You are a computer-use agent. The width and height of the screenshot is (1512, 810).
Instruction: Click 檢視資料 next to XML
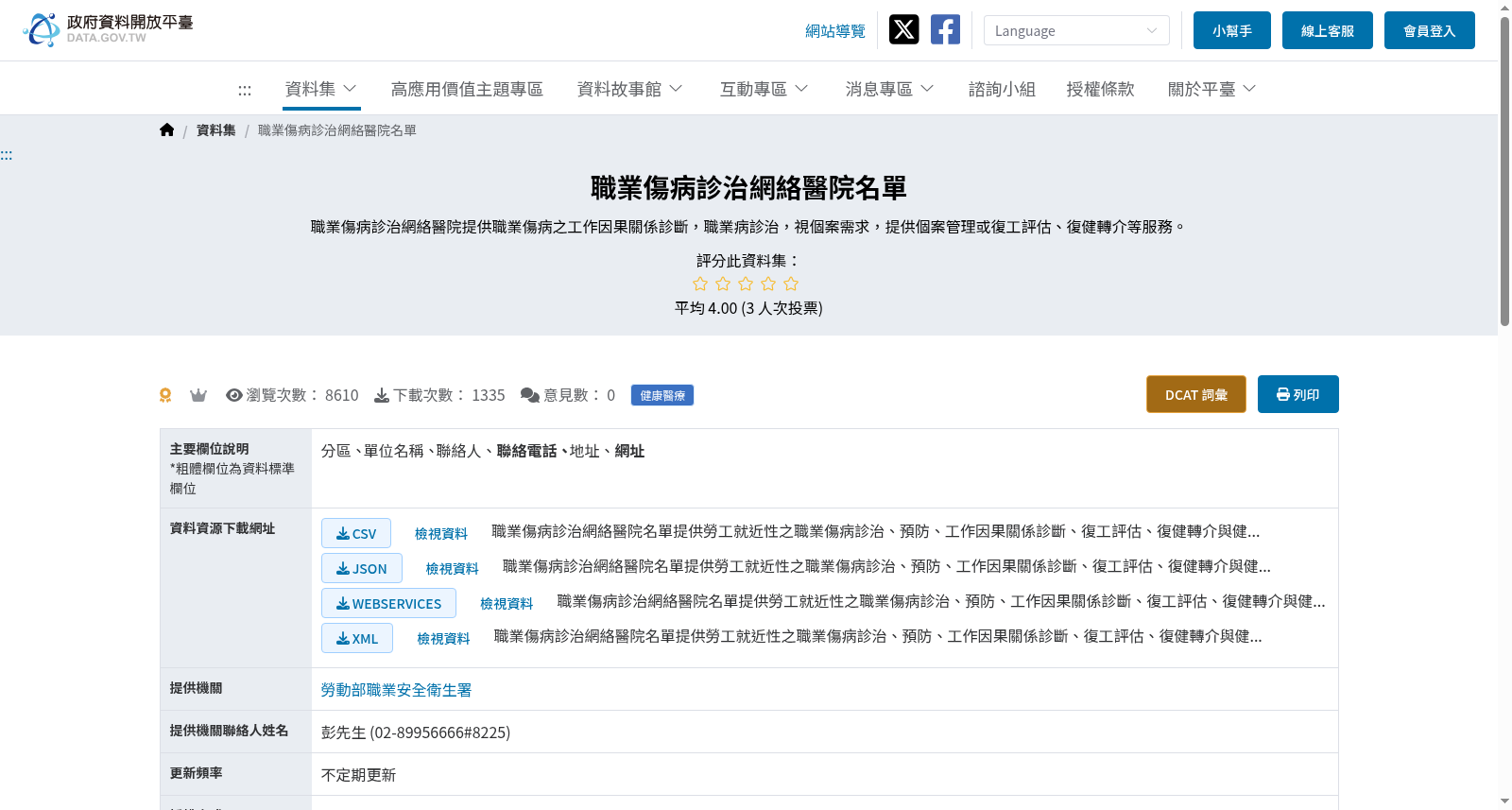coord(444,639)
